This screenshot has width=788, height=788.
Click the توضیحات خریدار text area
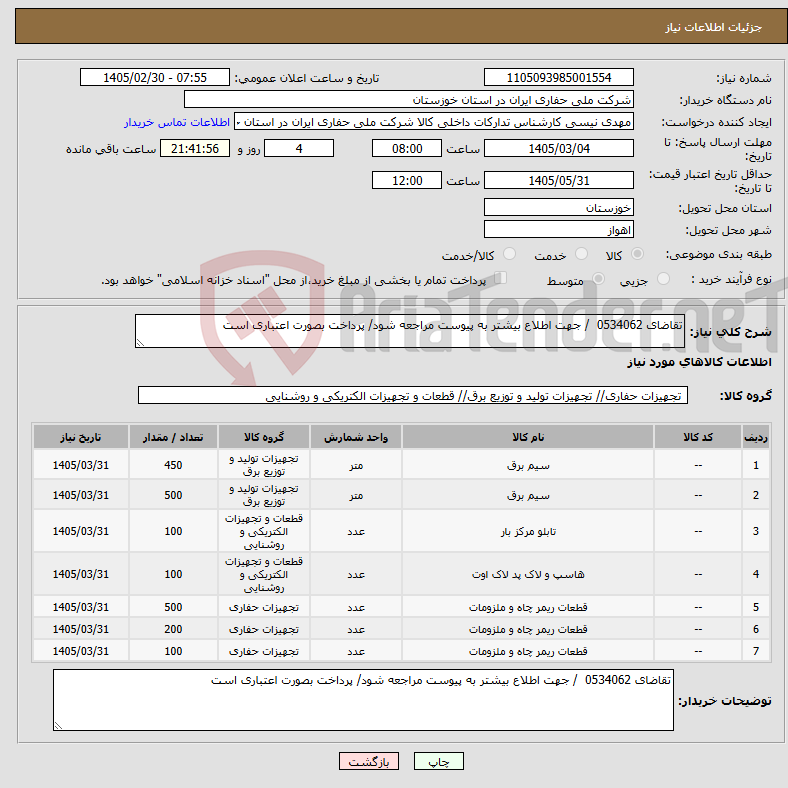363,700
